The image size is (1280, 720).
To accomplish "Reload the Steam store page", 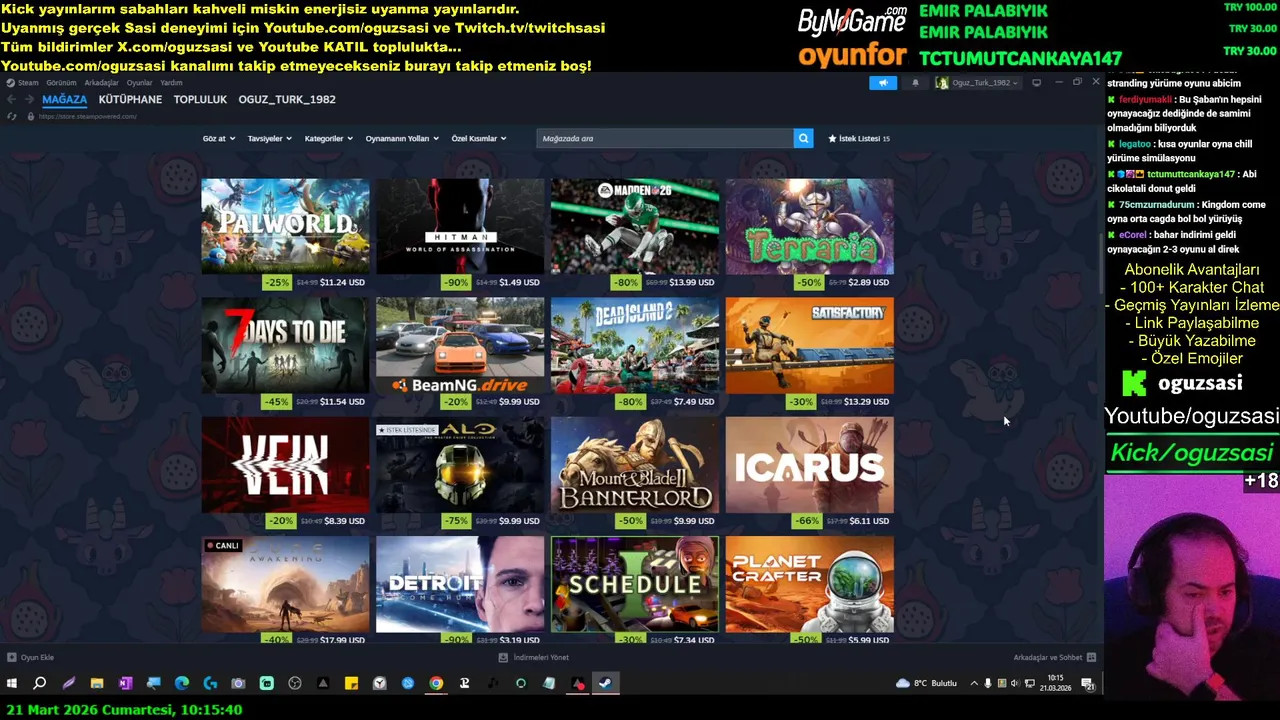I will [11, 116].
